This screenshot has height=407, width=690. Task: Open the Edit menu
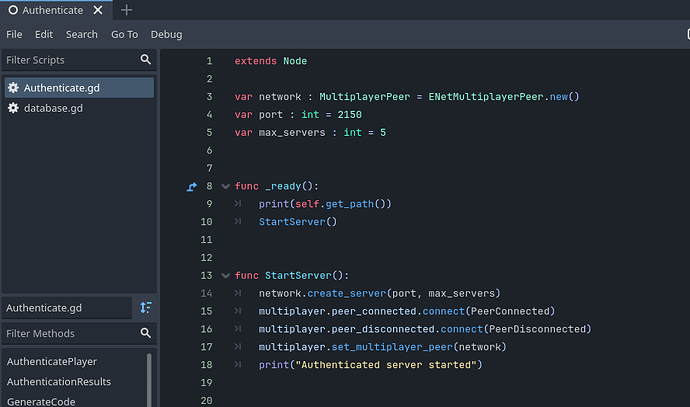[x=44, y=34]
